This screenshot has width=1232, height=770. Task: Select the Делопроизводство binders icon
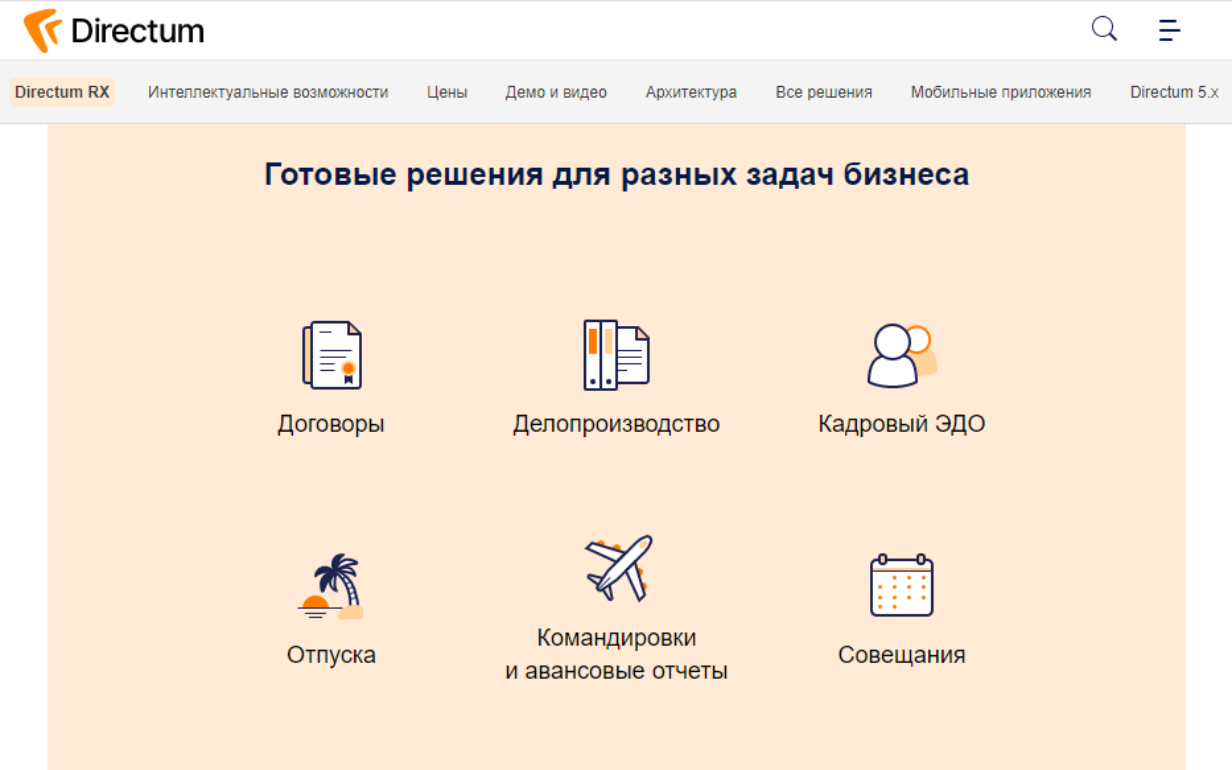point(616,353)
